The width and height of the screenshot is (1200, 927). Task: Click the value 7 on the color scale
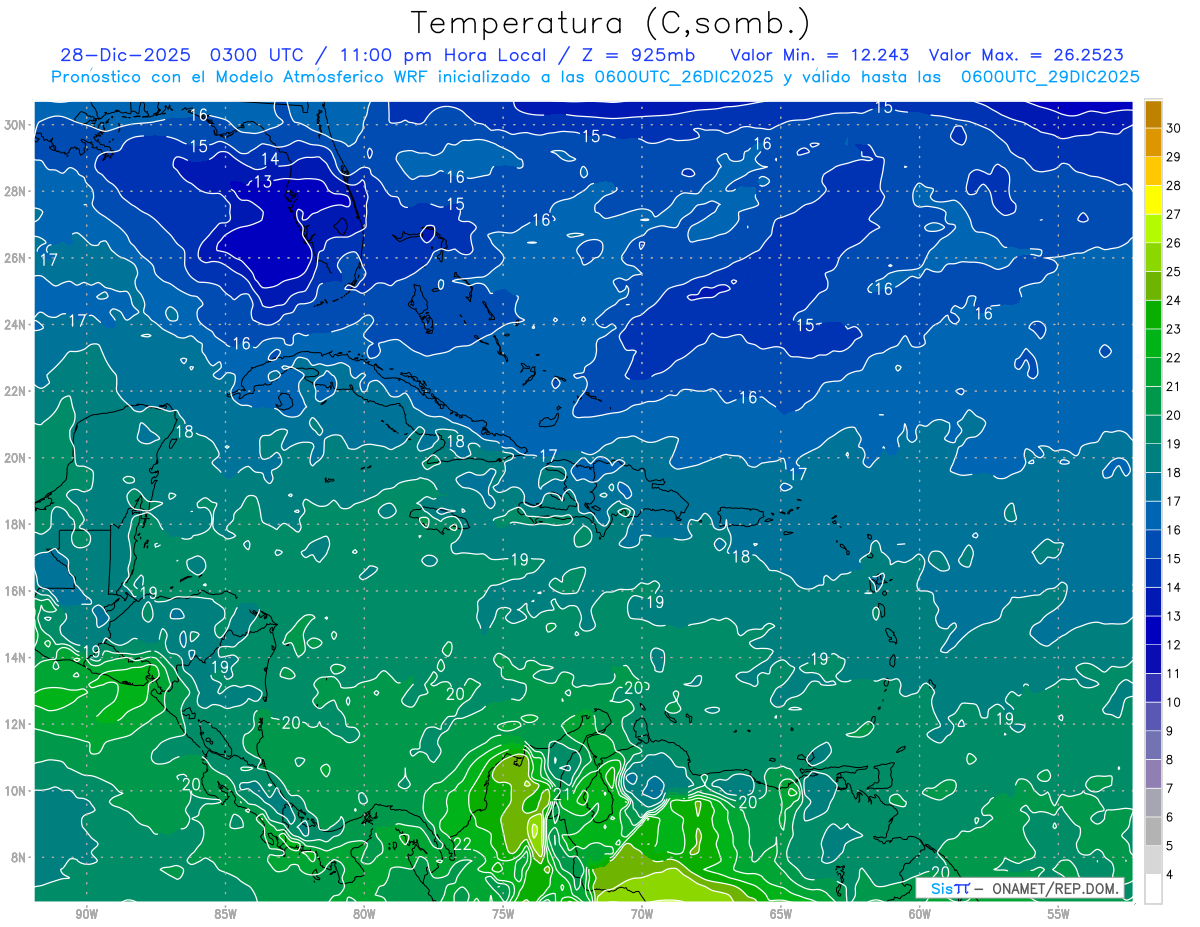point(1170,789)
